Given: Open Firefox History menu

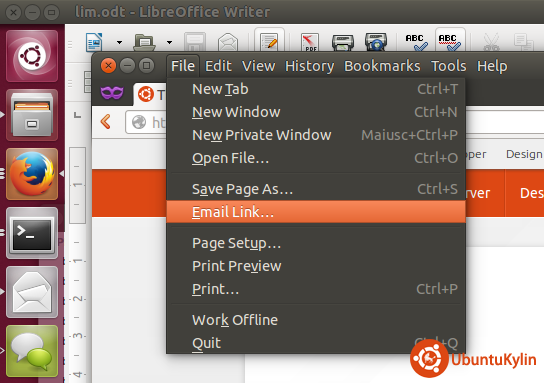Looking at the screenshot, I should [309, 66].
